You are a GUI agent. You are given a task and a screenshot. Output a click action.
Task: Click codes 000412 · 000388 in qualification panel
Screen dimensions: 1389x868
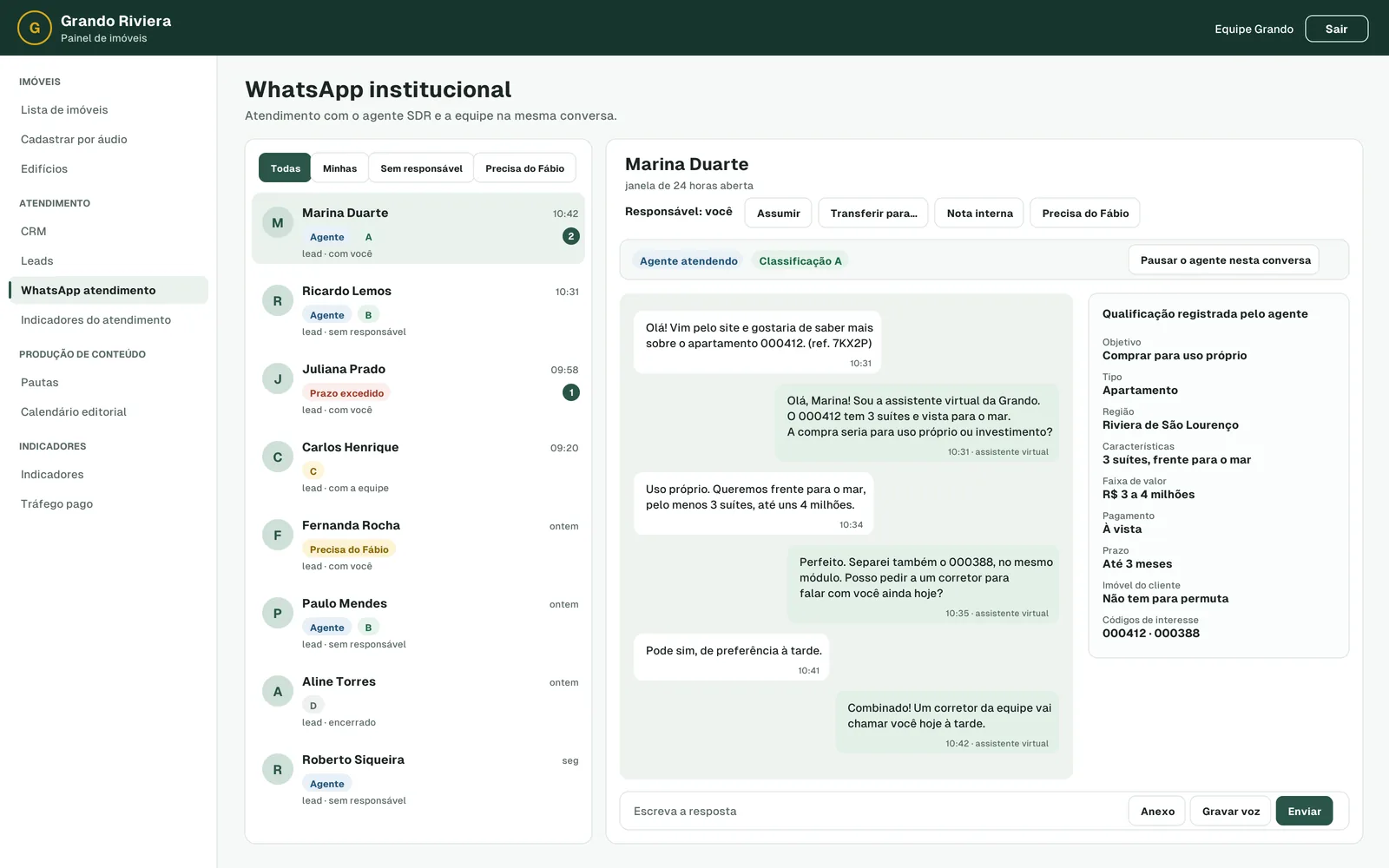pyautogui.click(x=1151, y=634)
